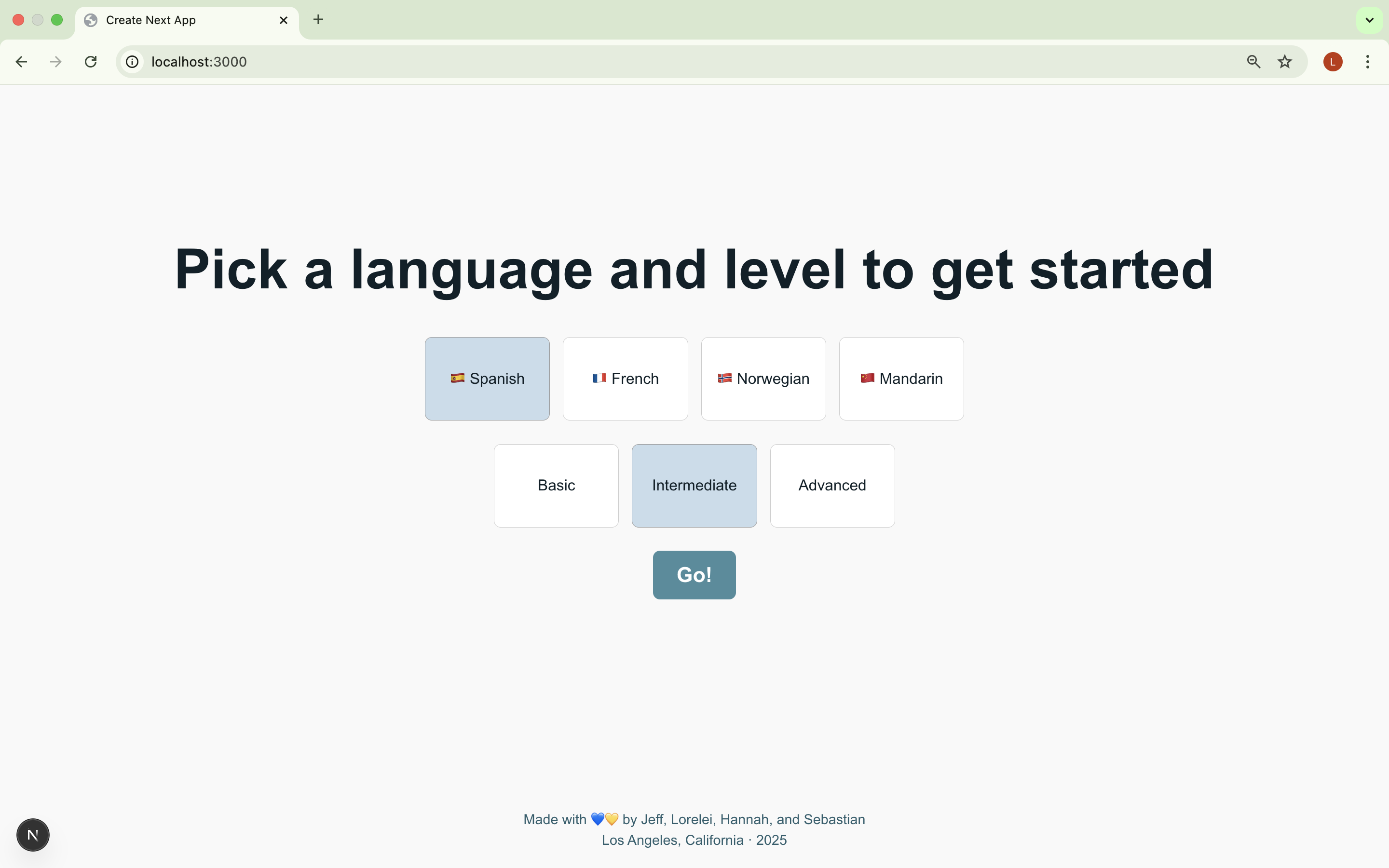The height and width of the screenshot is (868, 1389).
Task: Expand the tab search chevron
Action: coord(1370,20)
